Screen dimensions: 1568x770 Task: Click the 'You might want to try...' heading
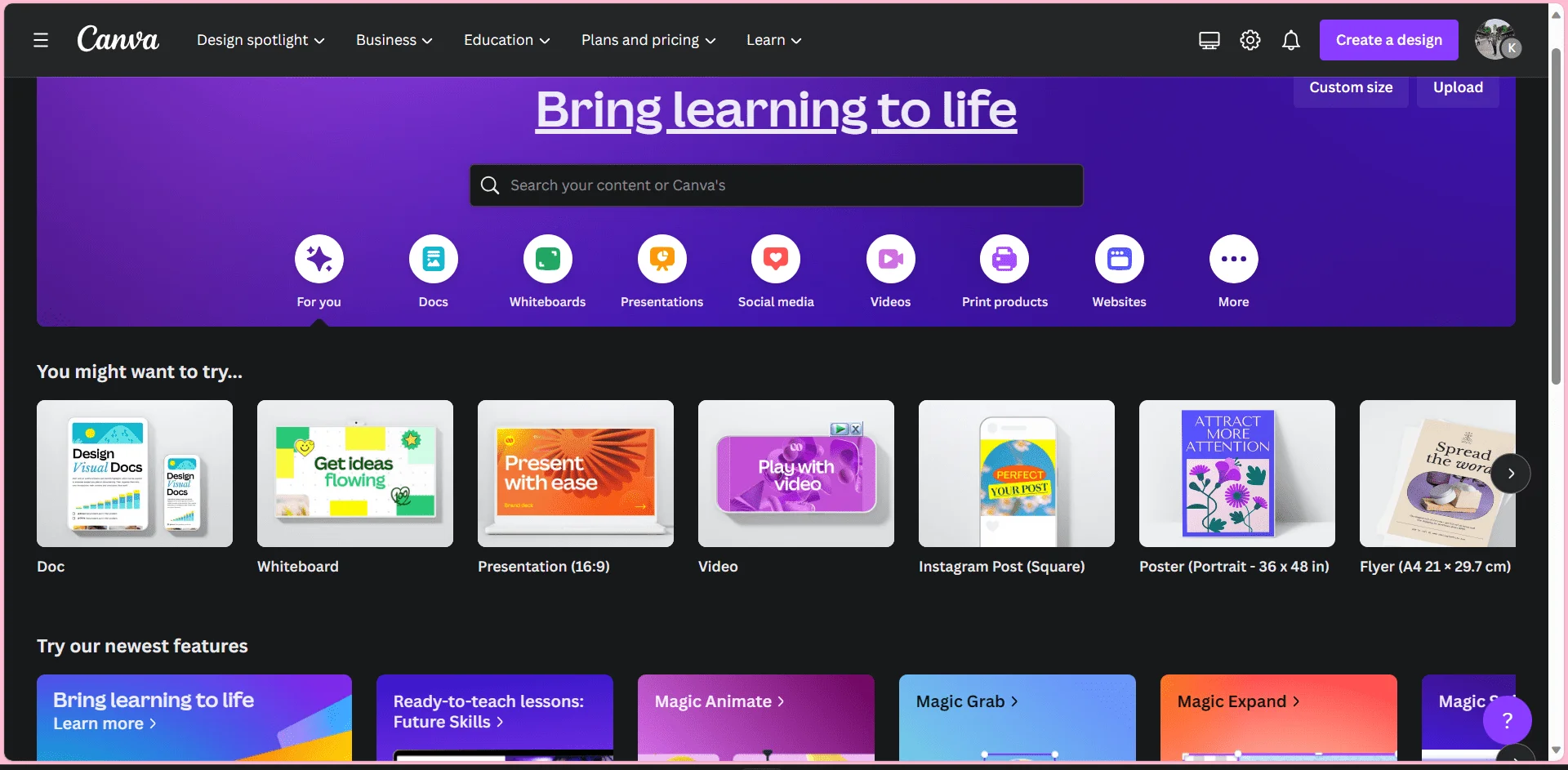(140, 372)
